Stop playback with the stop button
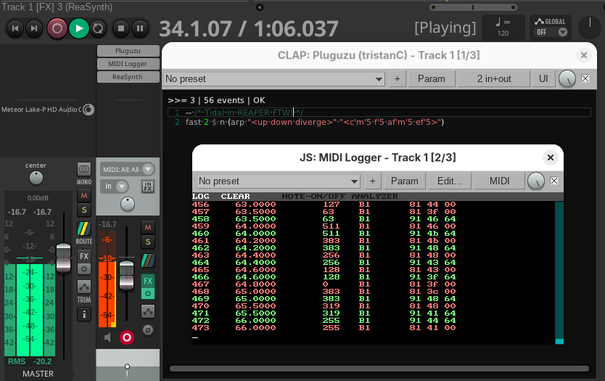Viewport: 605px width, 381px height. tap(121, 29)
